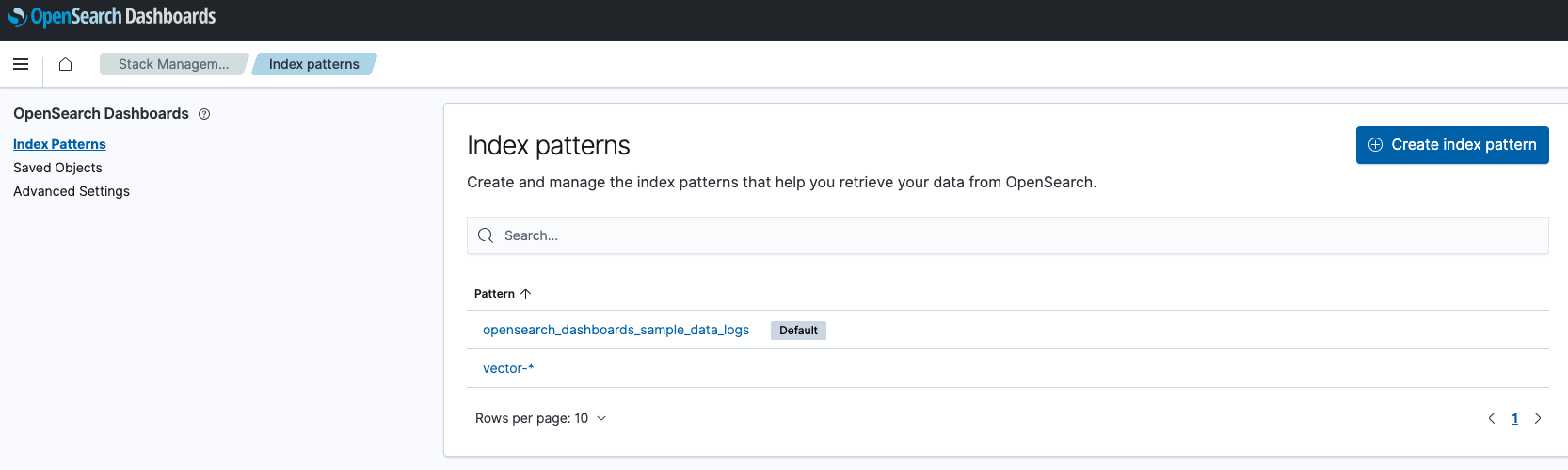Focus the index pattern search field

click(x=1008, y=235)
